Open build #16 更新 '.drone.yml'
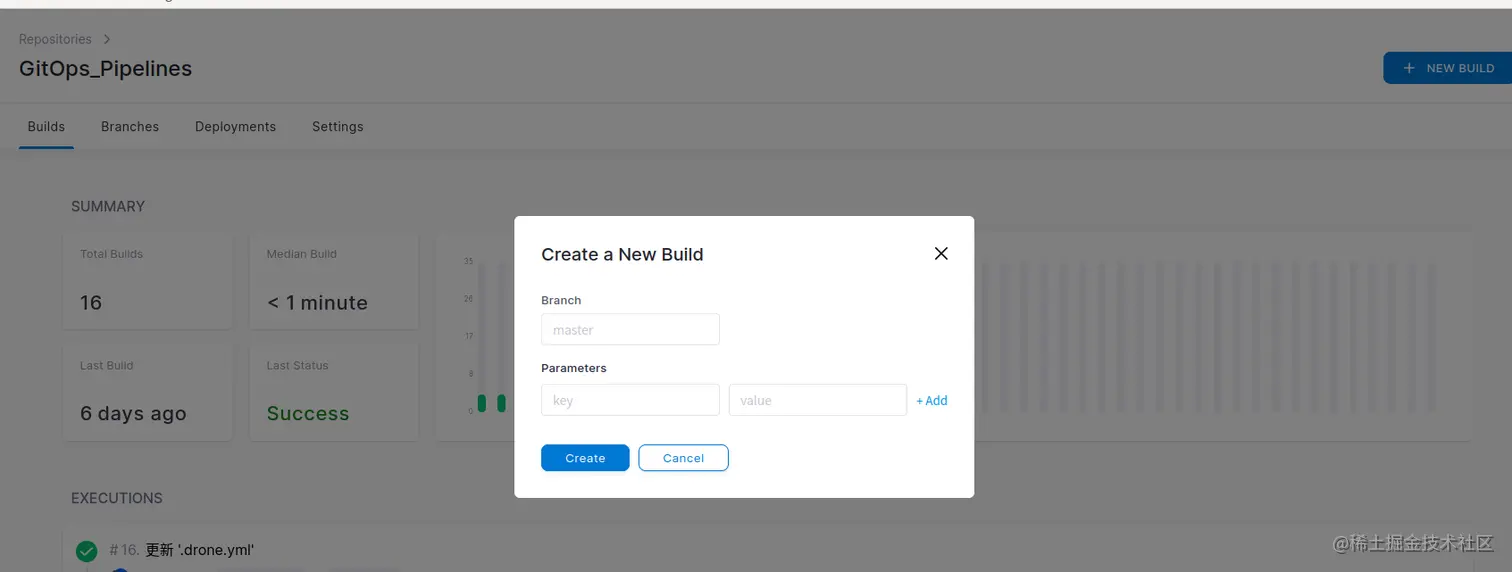1512x572 pixels. tap(181, 550)
